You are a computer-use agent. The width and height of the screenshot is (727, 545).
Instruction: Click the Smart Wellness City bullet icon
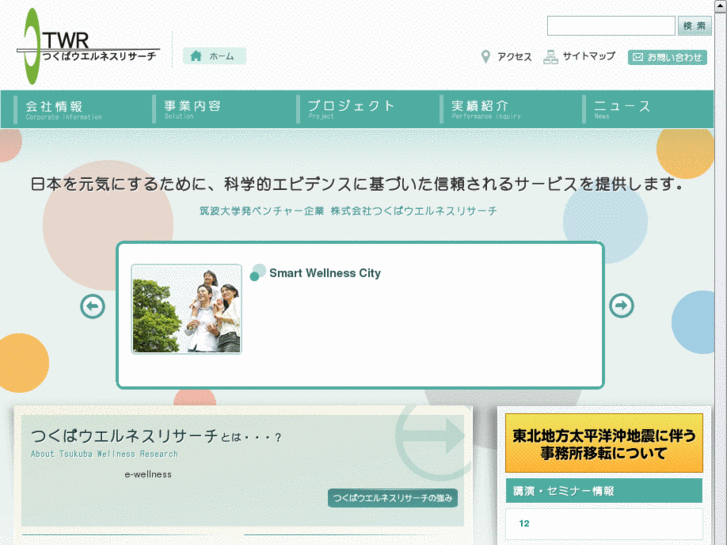258,272
